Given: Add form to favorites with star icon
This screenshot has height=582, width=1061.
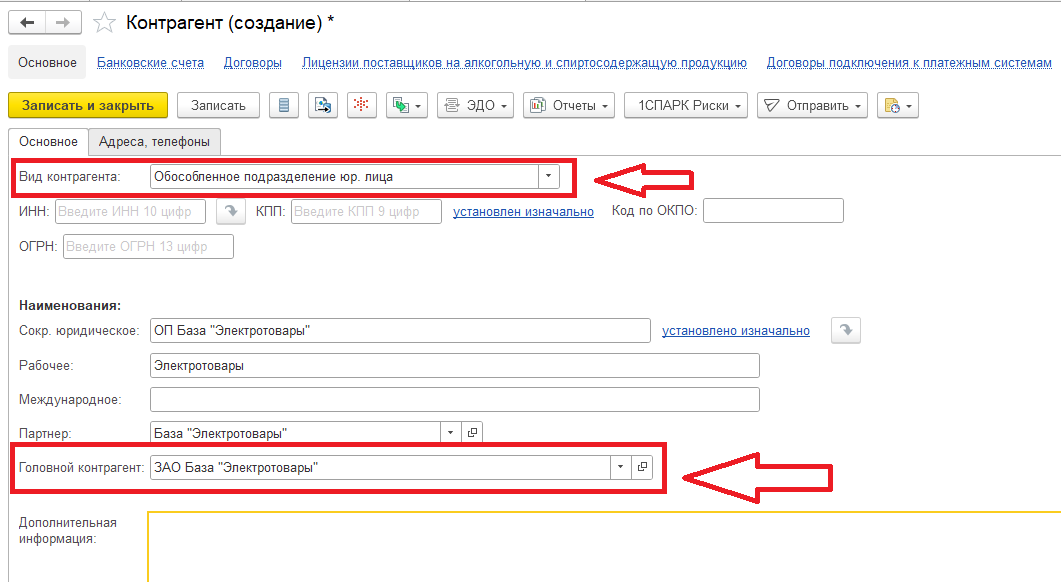Looking at the screenshot, I should [x=103, y=21].
